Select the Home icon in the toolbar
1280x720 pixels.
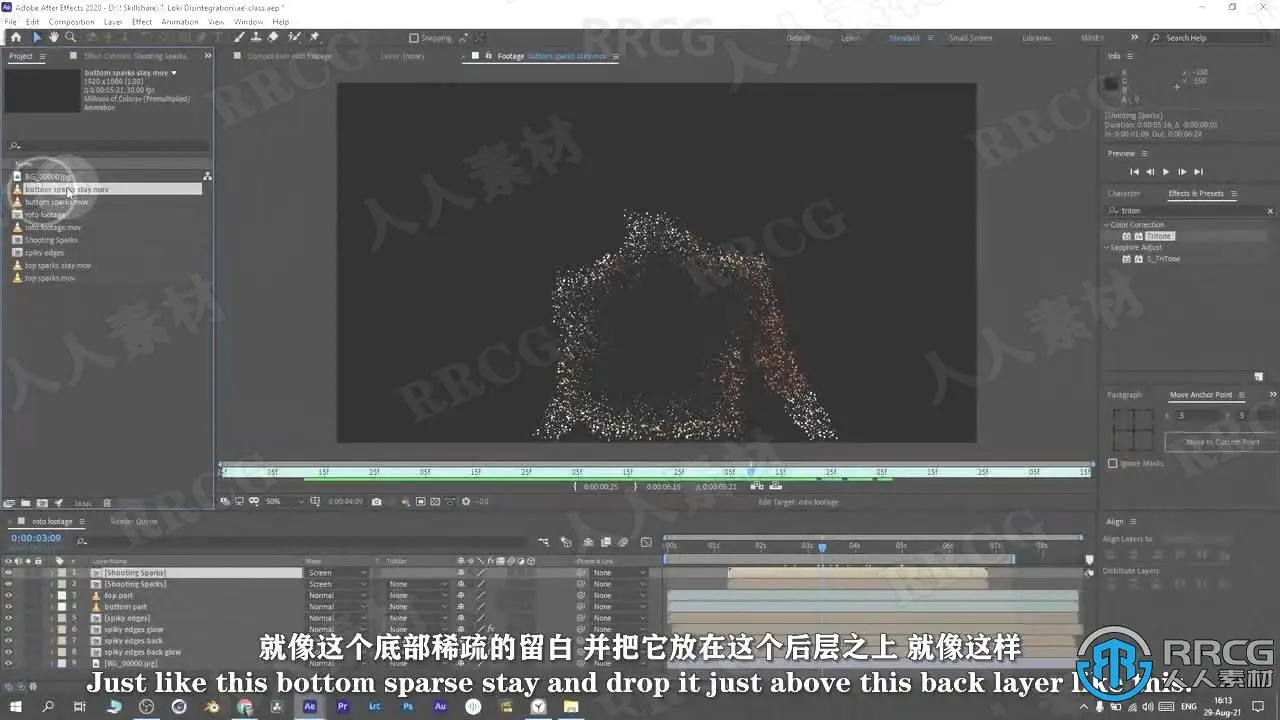click(15, 37)
